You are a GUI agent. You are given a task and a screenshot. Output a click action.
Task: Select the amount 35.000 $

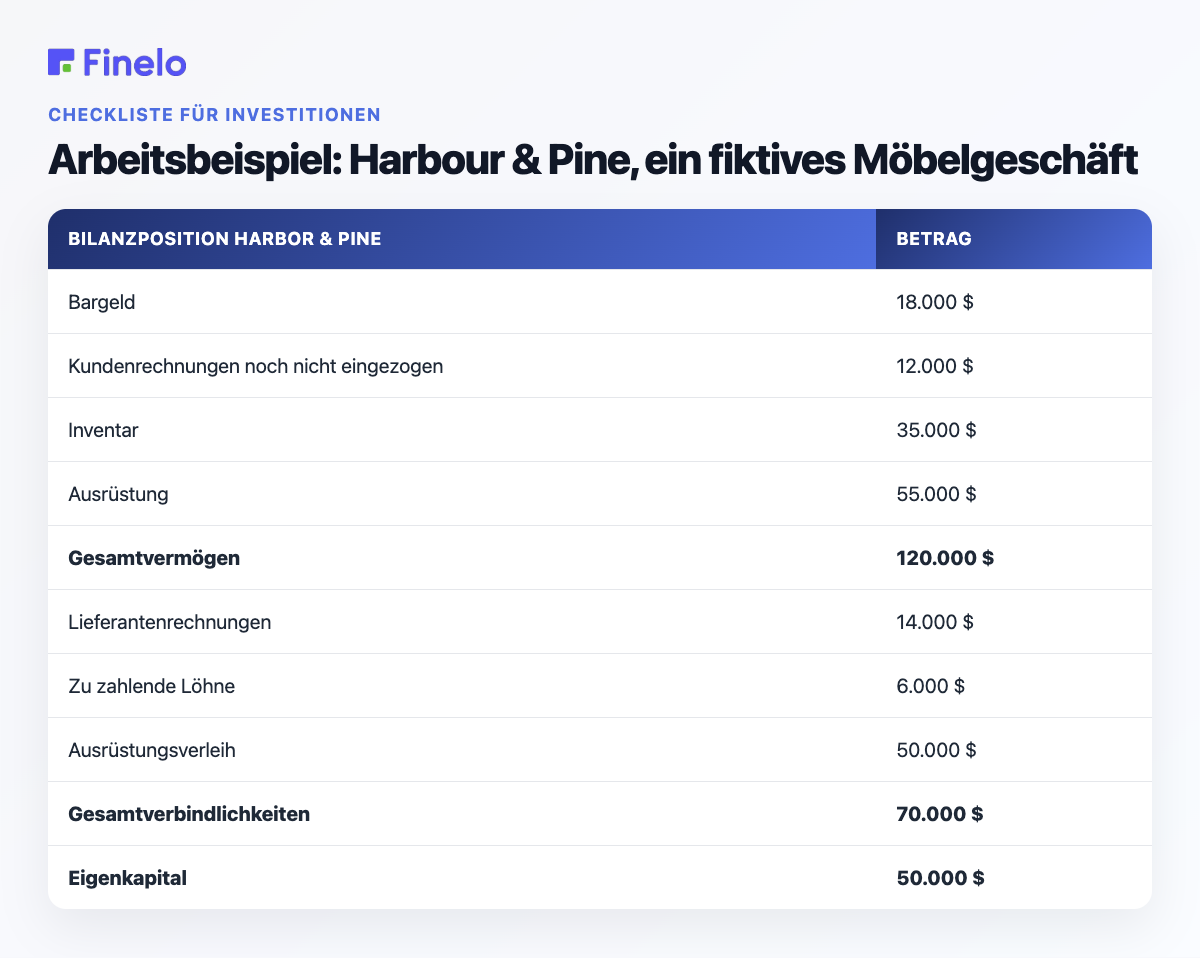pyautogui.click(x=936, y=430)
